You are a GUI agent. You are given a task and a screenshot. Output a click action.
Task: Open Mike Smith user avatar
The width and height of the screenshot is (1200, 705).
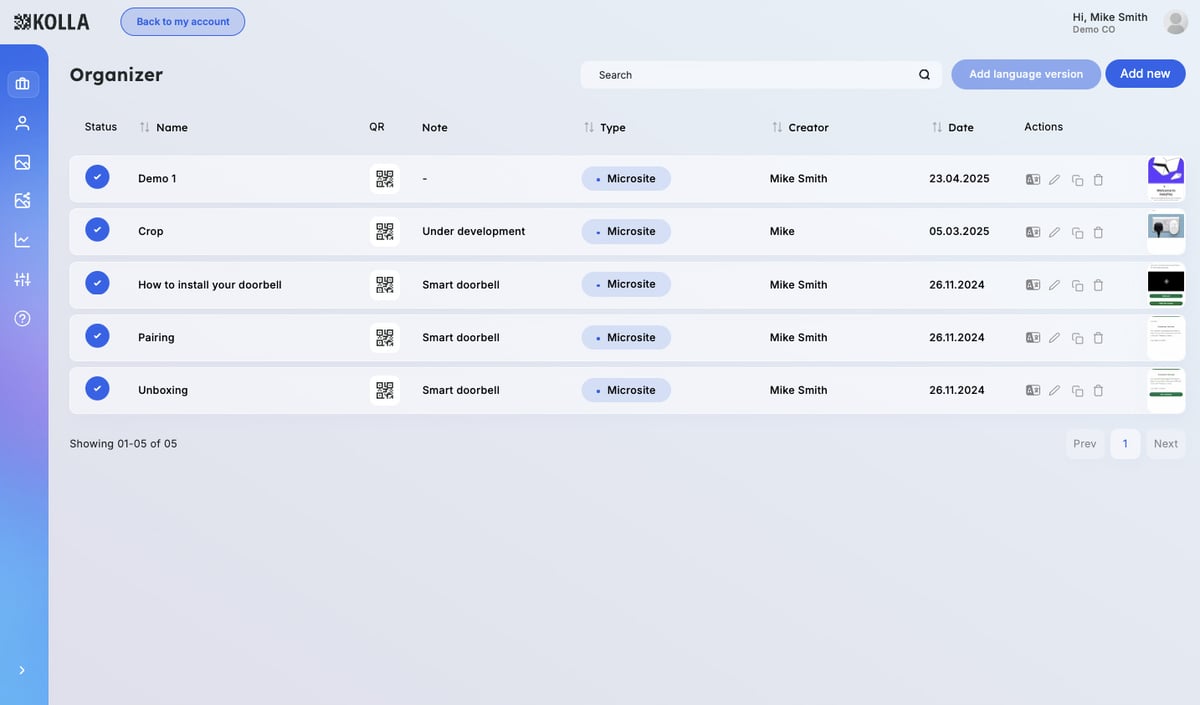coord(1176,22)
